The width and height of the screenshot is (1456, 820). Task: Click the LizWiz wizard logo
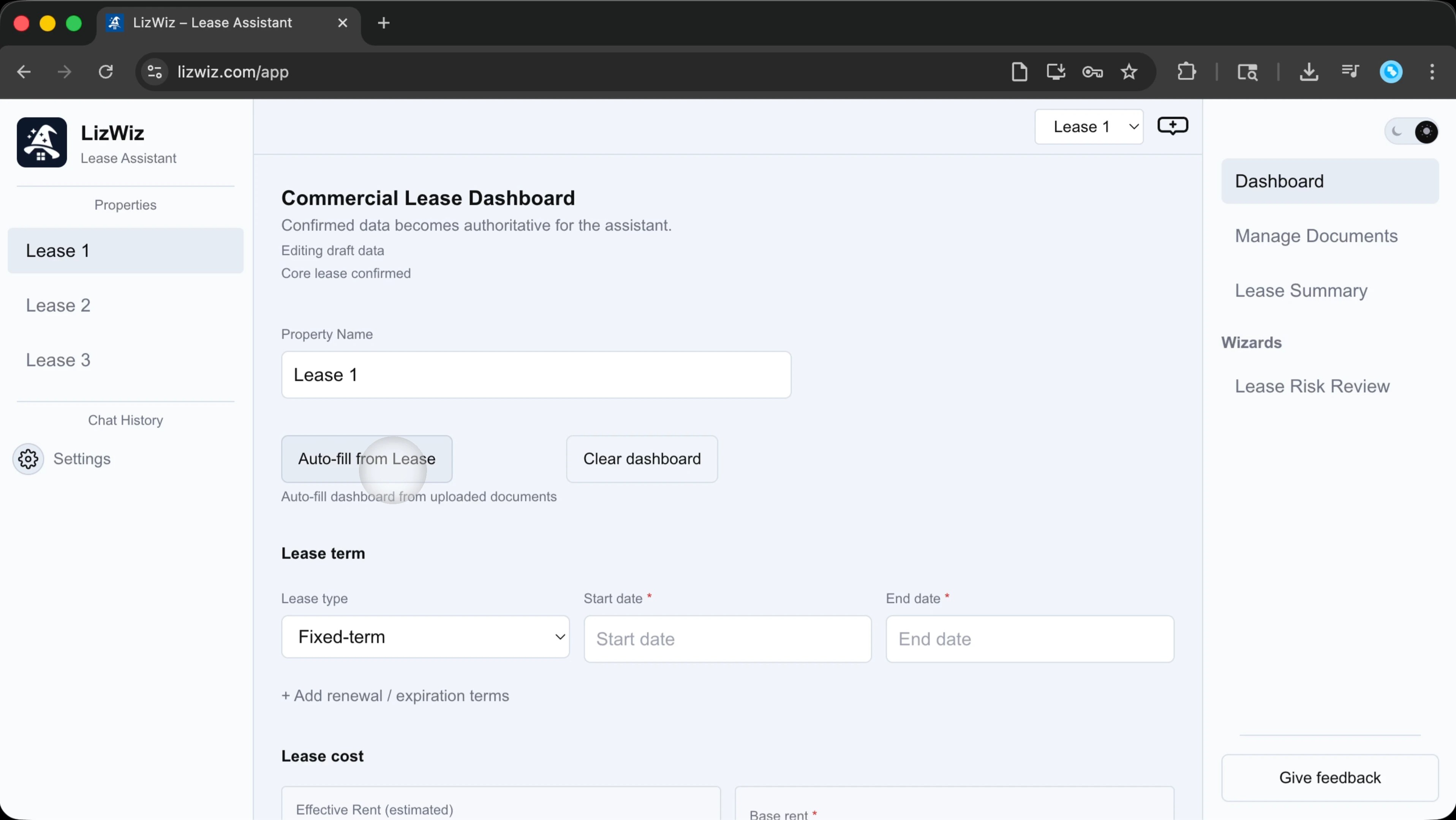tap(42, 142)
